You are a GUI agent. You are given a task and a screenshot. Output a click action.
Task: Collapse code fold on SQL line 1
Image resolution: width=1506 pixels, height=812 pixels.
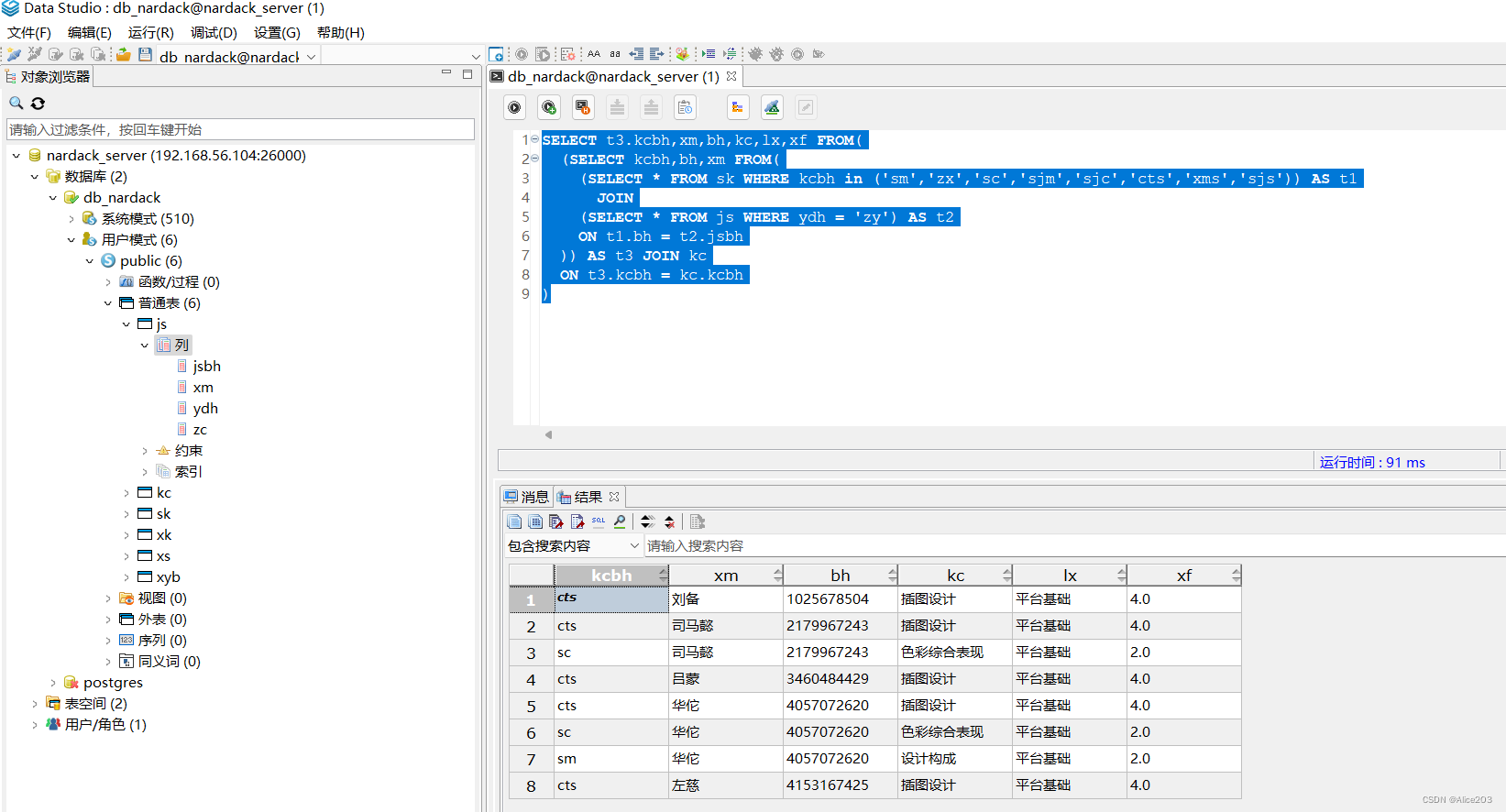point(534,139)
